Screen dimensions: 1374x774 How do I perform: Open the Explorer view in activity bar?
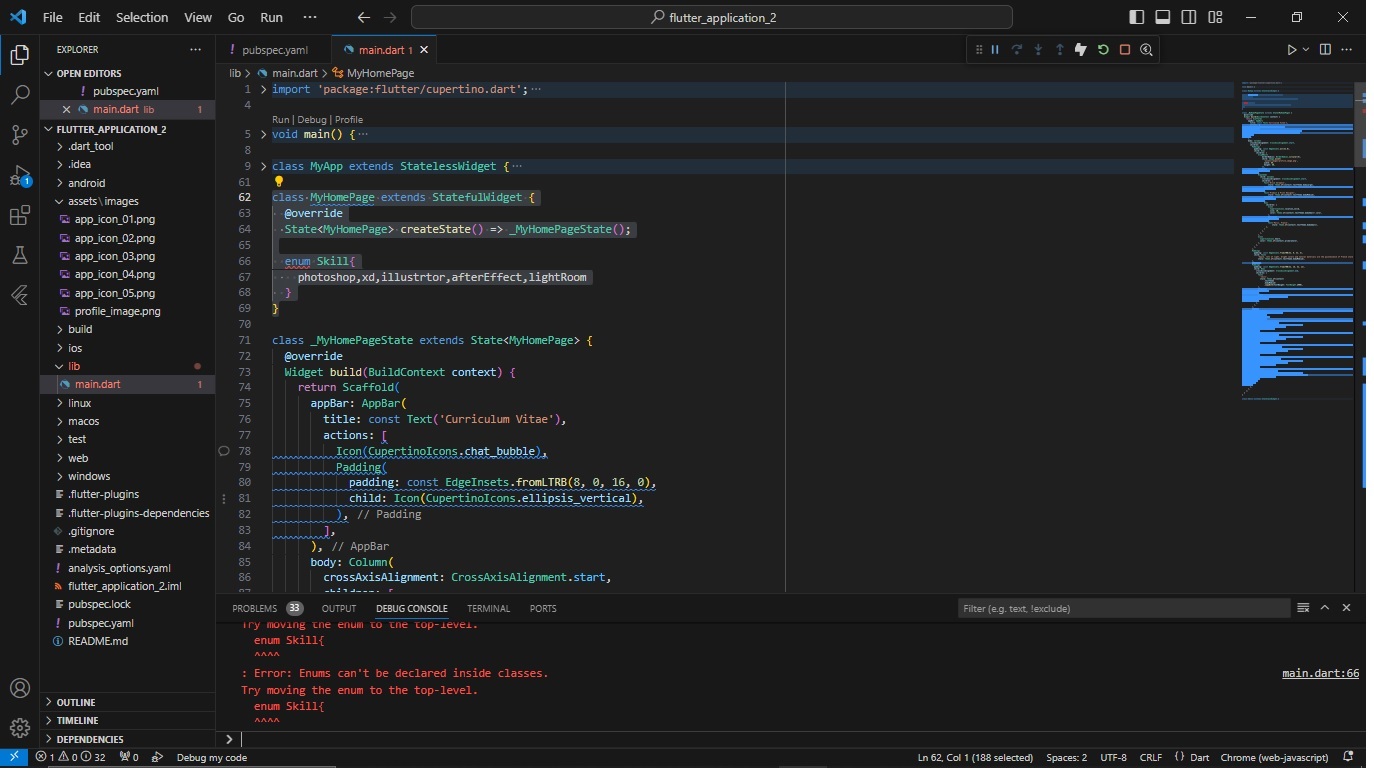pos(19,55)
